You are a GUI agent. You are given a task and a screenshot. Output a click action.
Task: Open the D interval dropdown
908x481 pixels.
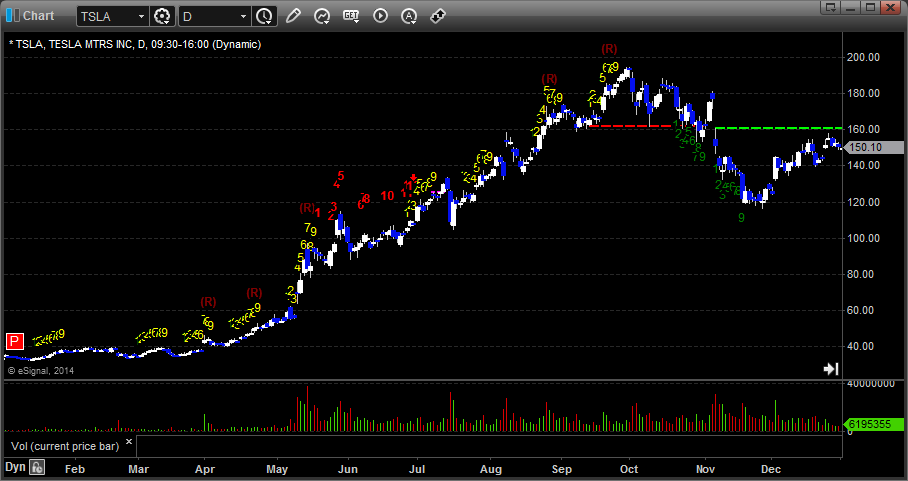tap(244, 17)
